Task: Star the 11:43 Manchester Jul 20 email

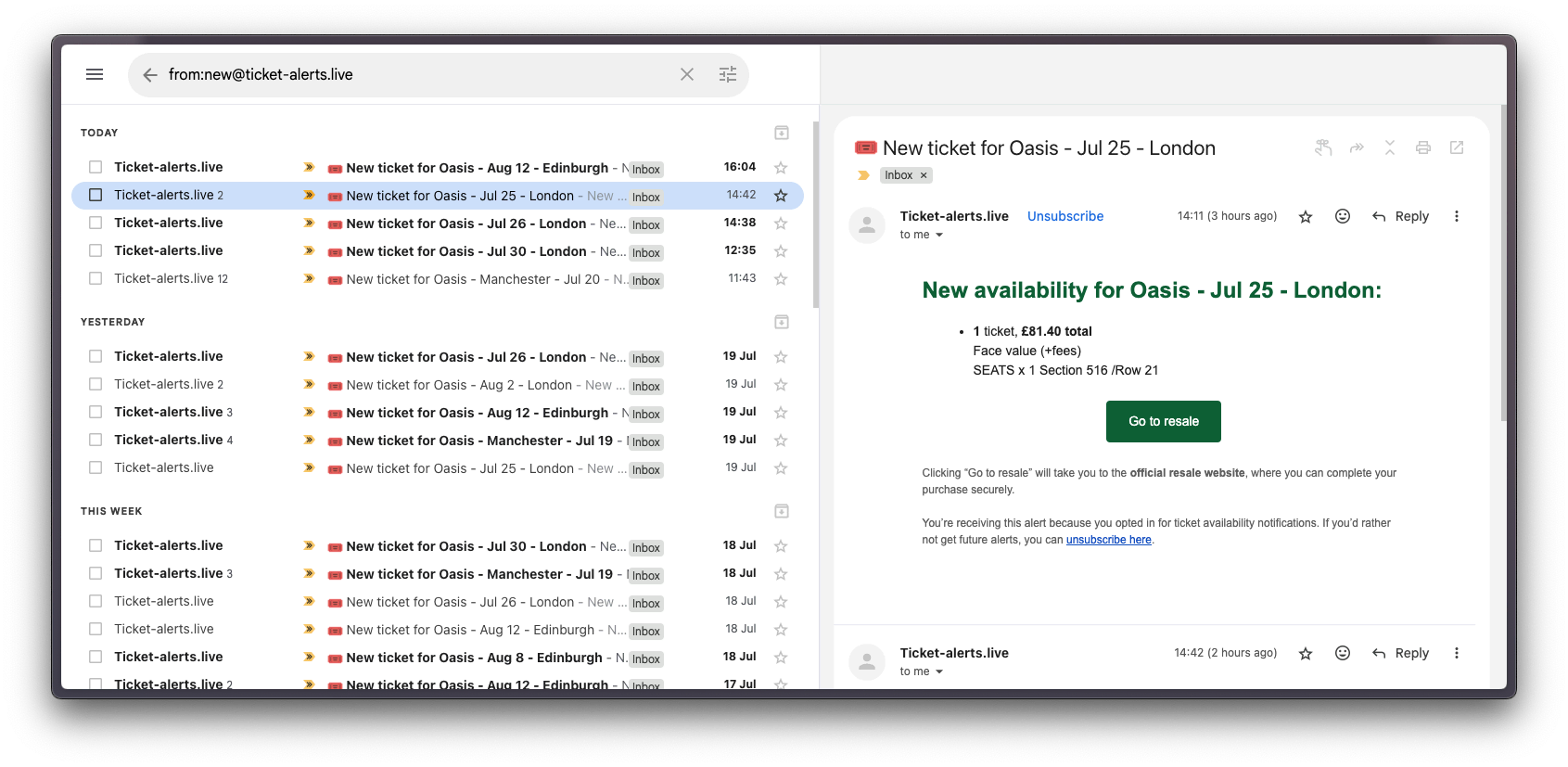Action: [x=781, y=279]
